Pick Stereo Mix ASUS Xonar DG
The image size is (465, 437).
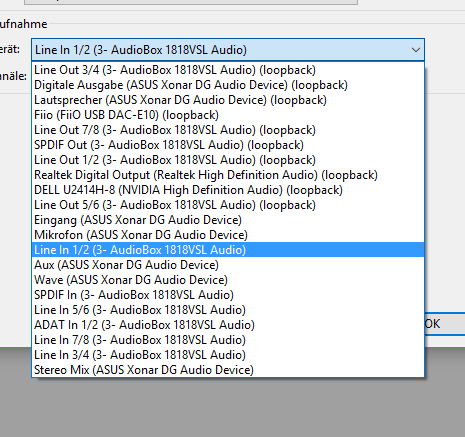228,370
